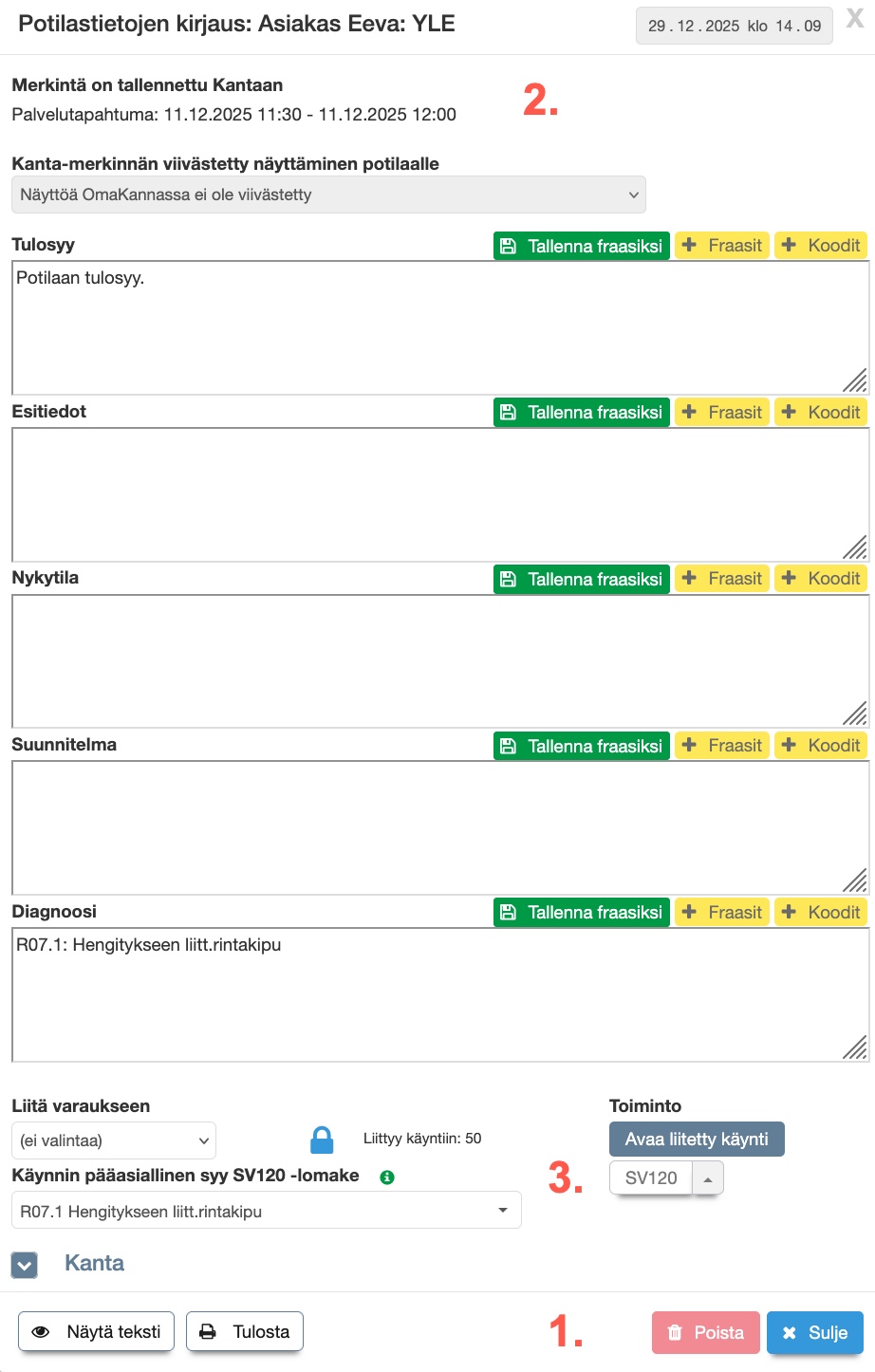Click the printer icon on Tulosta
Viewport: 875px width, 1372px height.
click(x=208, y=1332)
